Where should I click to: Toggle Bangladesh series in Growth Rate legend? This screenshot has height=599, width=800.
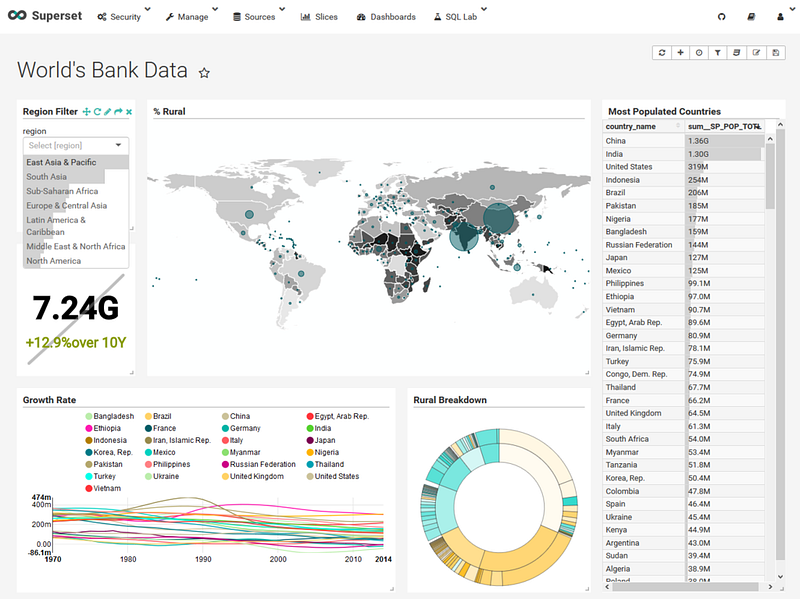[110, 416]
